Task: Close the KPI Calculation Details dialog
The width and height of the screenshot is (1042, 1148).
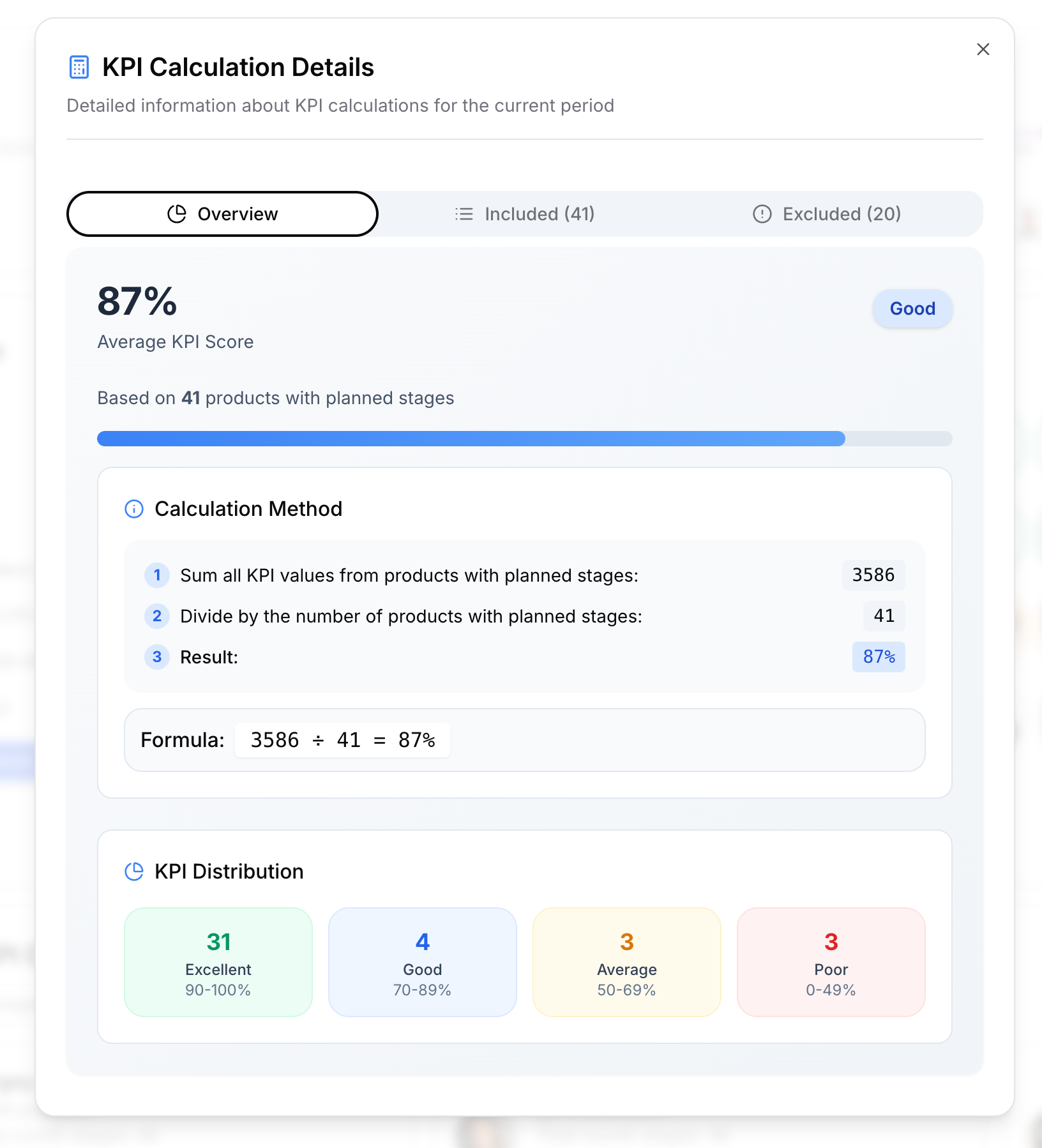Action: click(x=983, y=49)
